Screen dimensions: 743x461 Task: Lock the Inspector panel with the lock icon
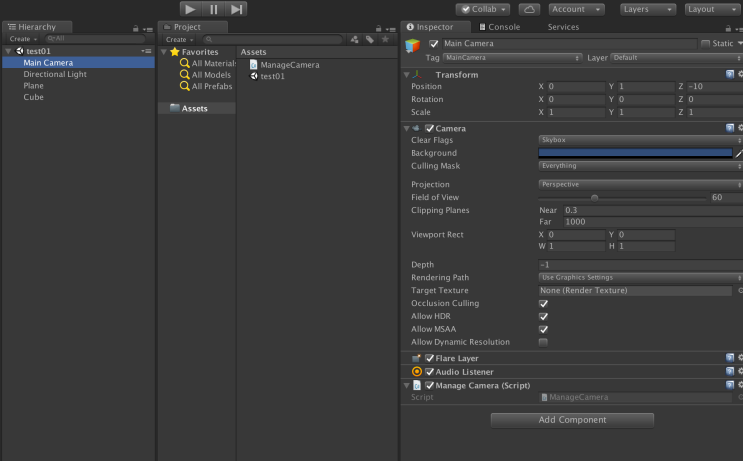[728, 28]
